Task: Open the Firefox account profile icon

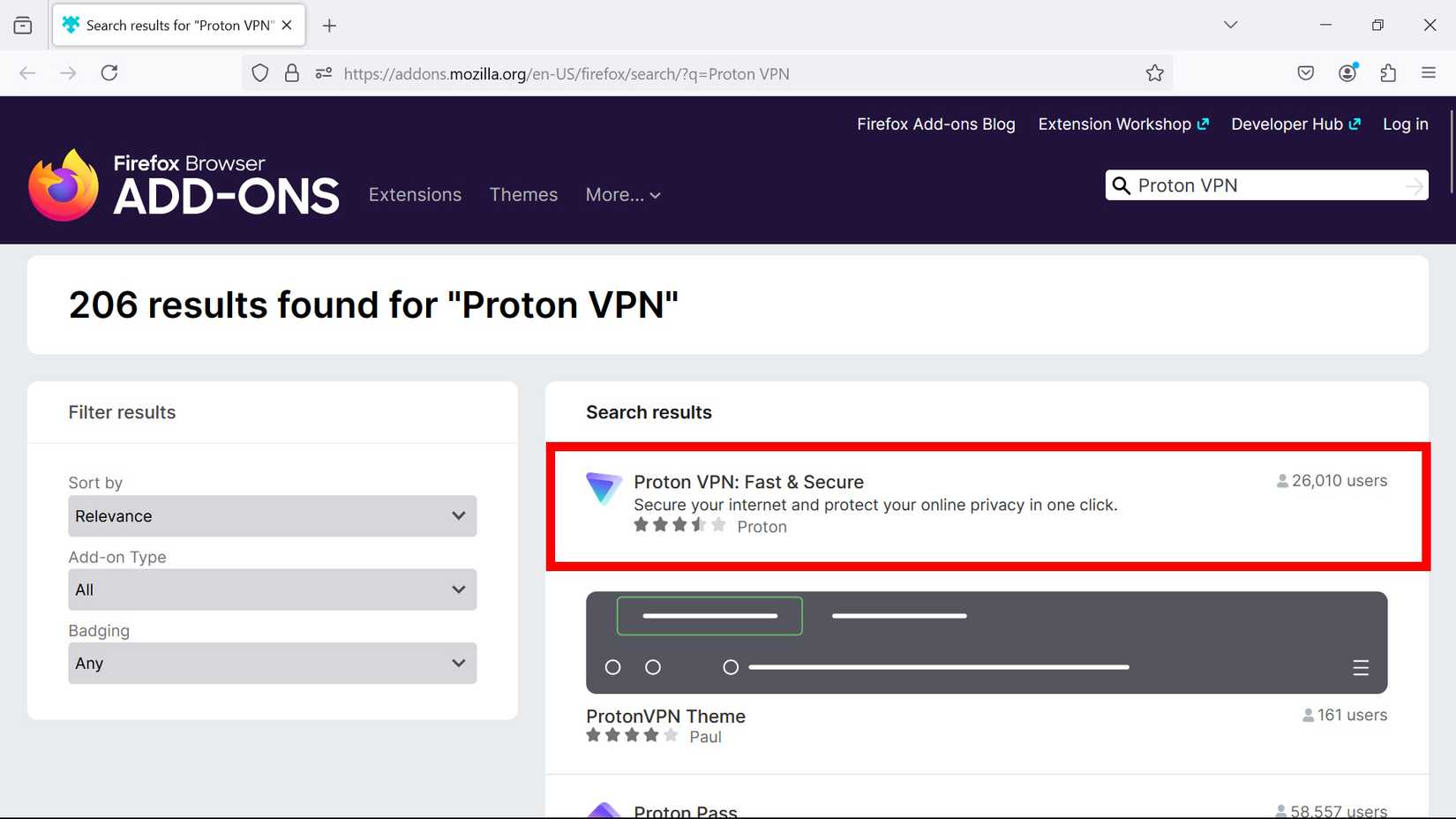Action: click(x=1347, y=73)
